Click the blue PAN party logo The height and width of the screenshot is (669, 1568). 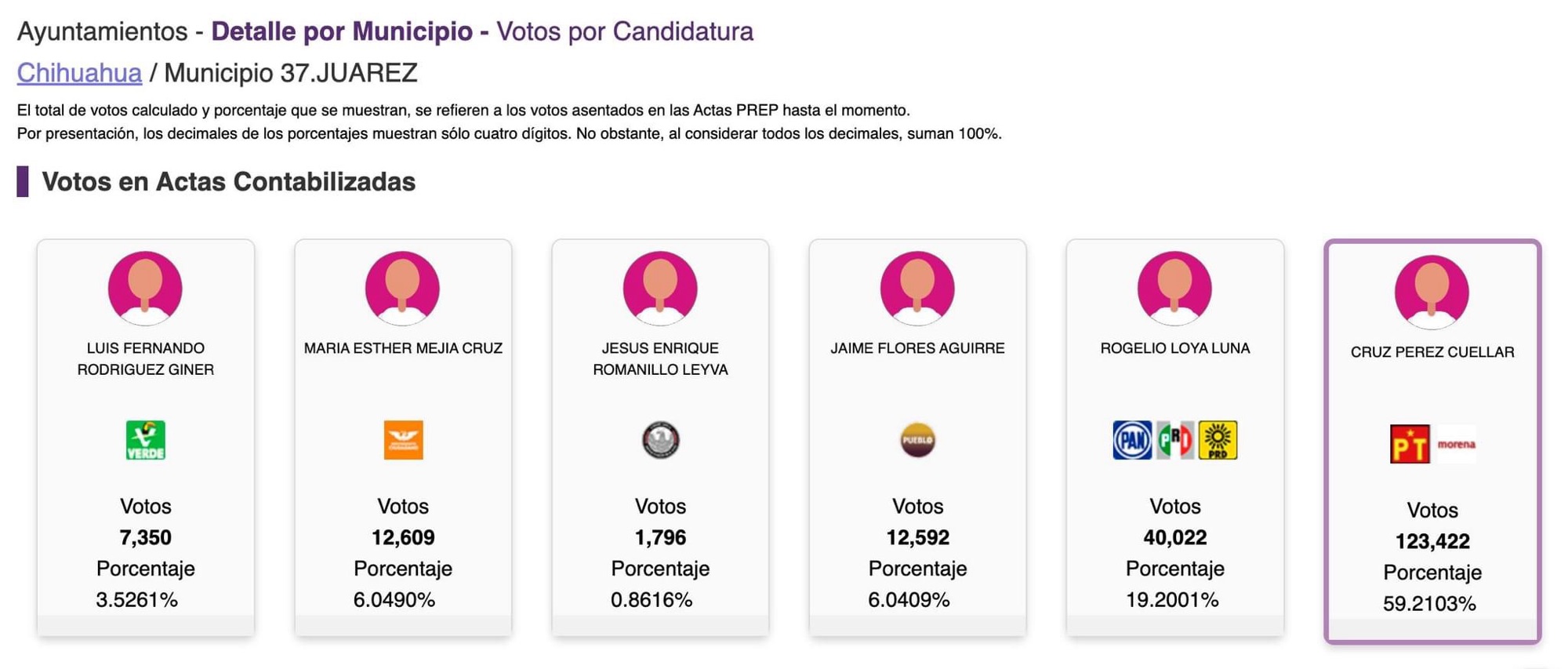[x=1132, y=440]
